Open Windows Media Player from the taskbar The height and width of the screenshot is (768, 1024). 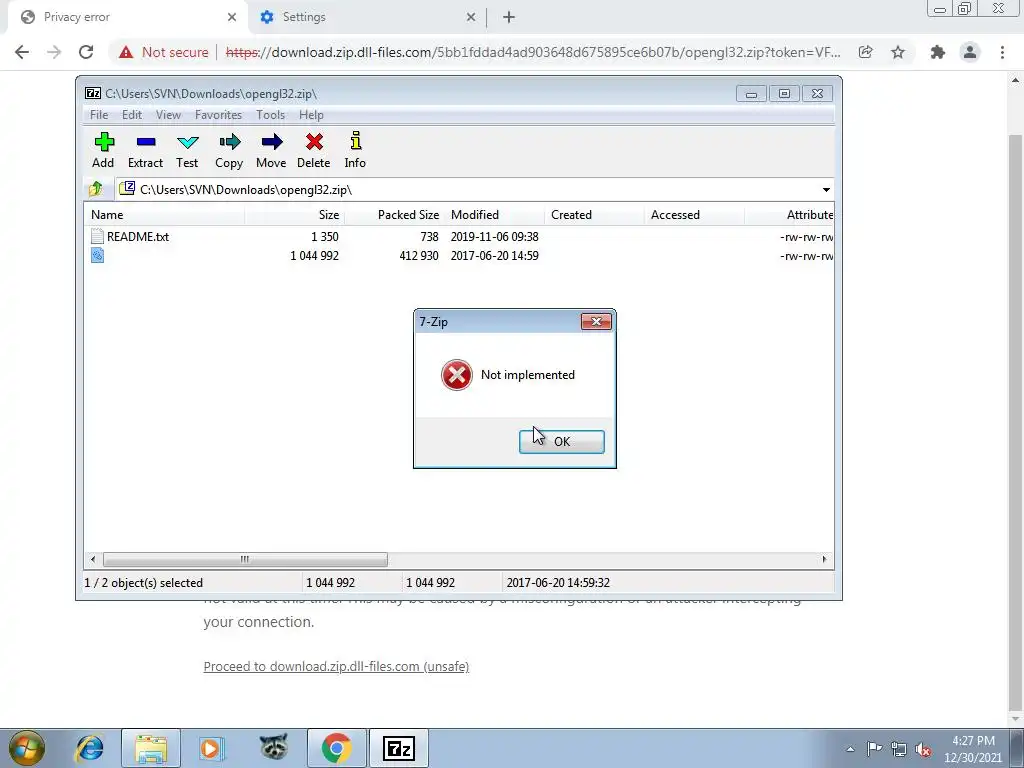point(212,748)
